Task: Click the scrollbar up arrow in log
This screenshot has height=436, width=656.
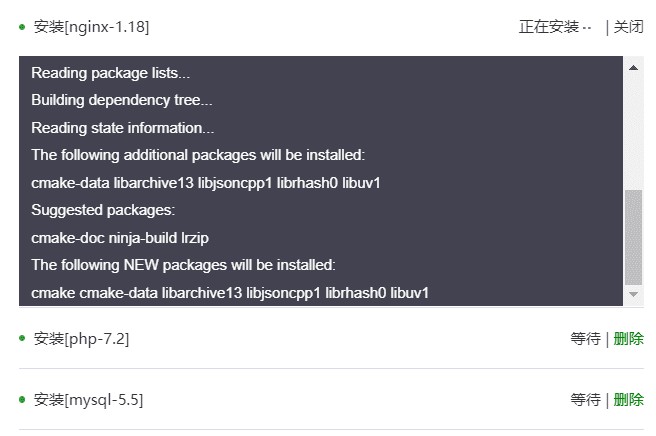Action: click(x=633, y=68)
